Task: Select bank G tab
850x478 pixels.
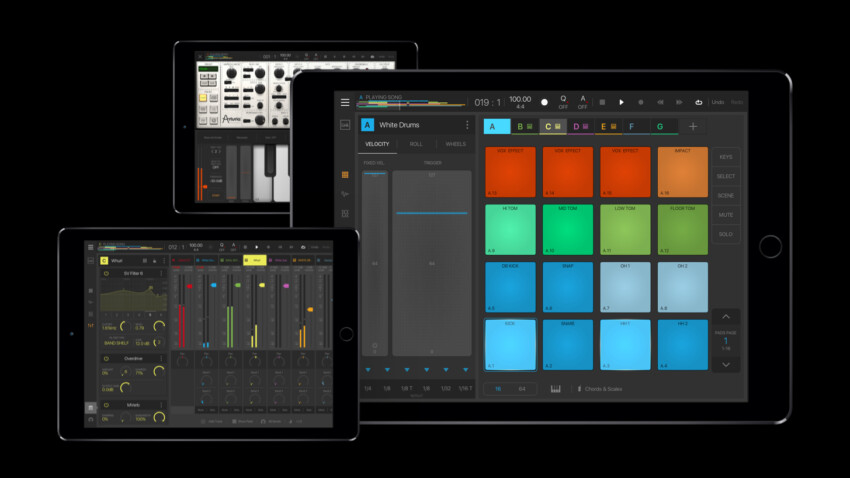Action: point(665,126)
